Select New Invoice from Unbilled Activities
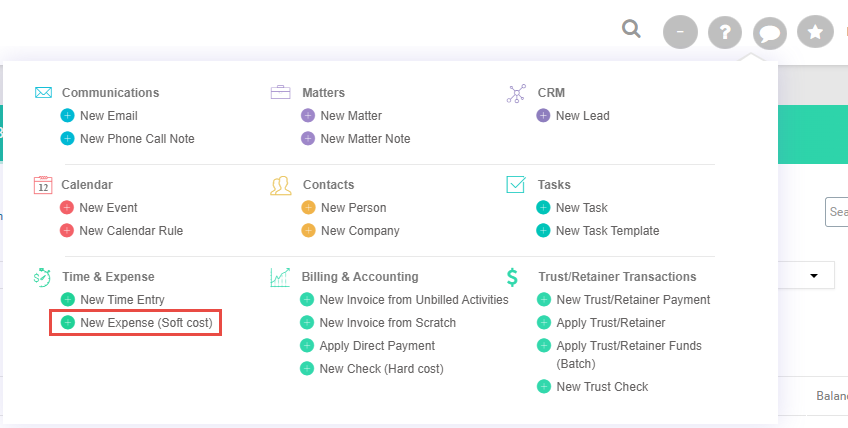Viewport: 848px width, 428px height. coord(414,300)
